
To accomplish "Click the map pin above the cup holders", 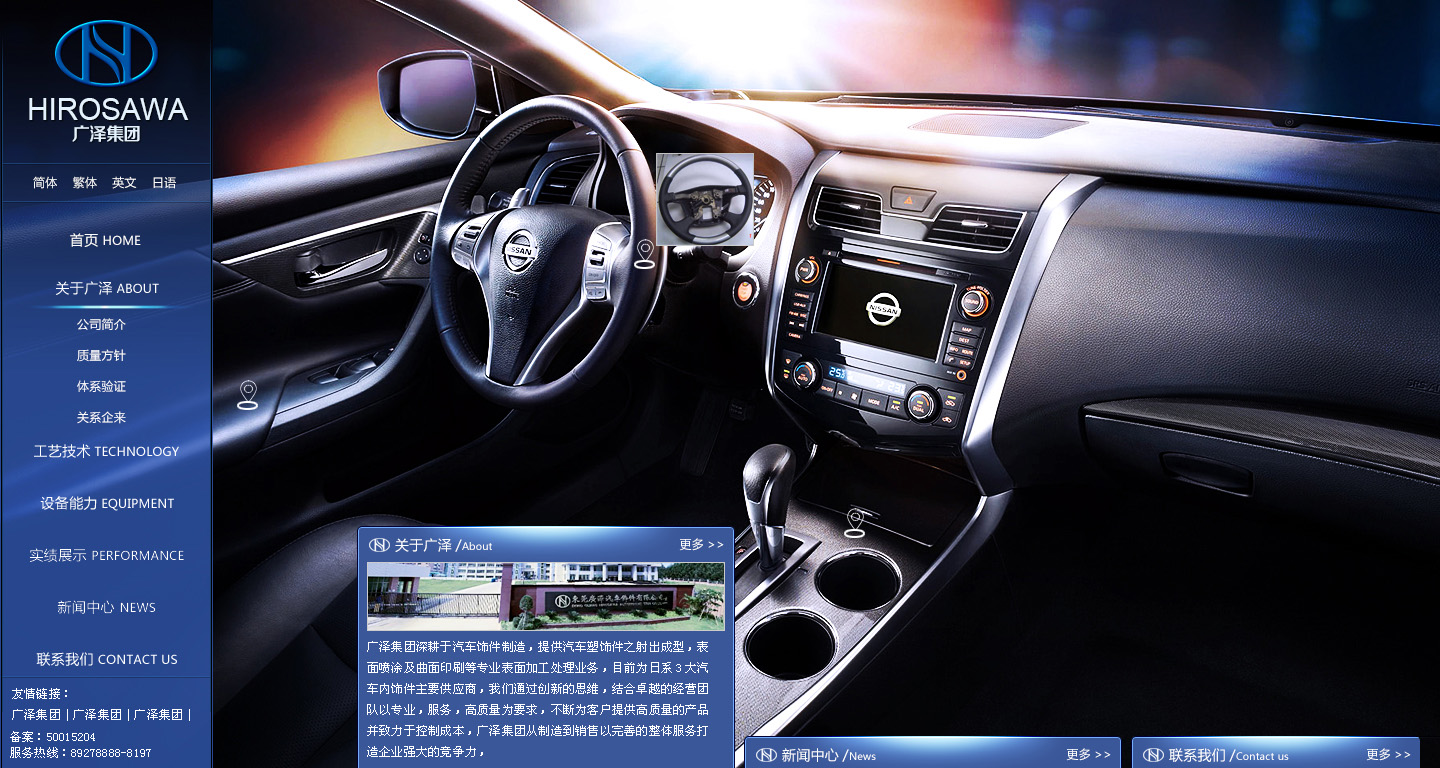I will coord(854,522).
